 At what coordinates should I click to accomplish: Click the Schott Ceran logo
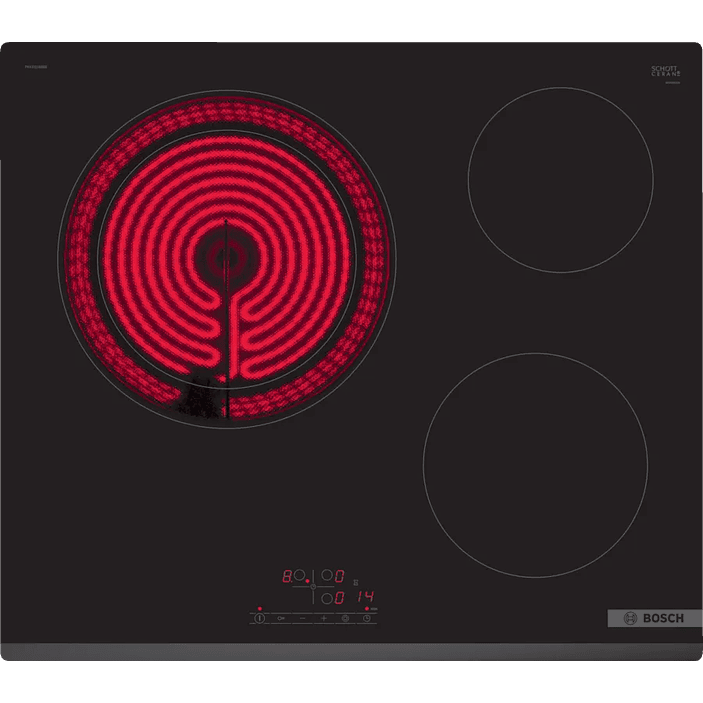(x=665, y=72)
